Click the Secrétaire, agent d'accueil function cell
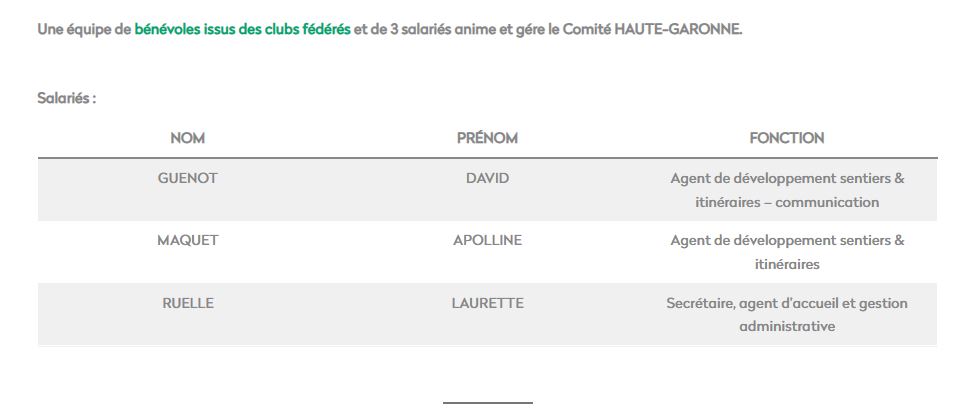Image resolution: width=974 pixels, height=409 pixels. coord(787,315)
